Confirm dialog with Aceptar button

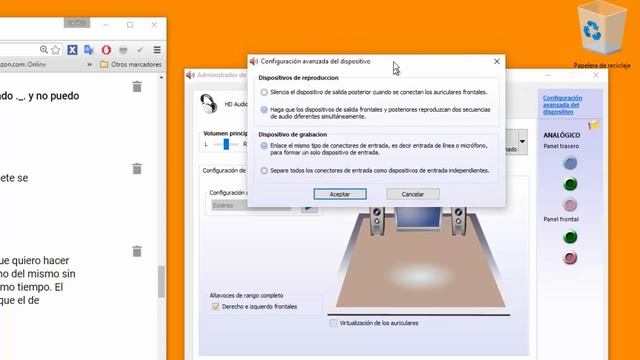[x=340, y=194]
